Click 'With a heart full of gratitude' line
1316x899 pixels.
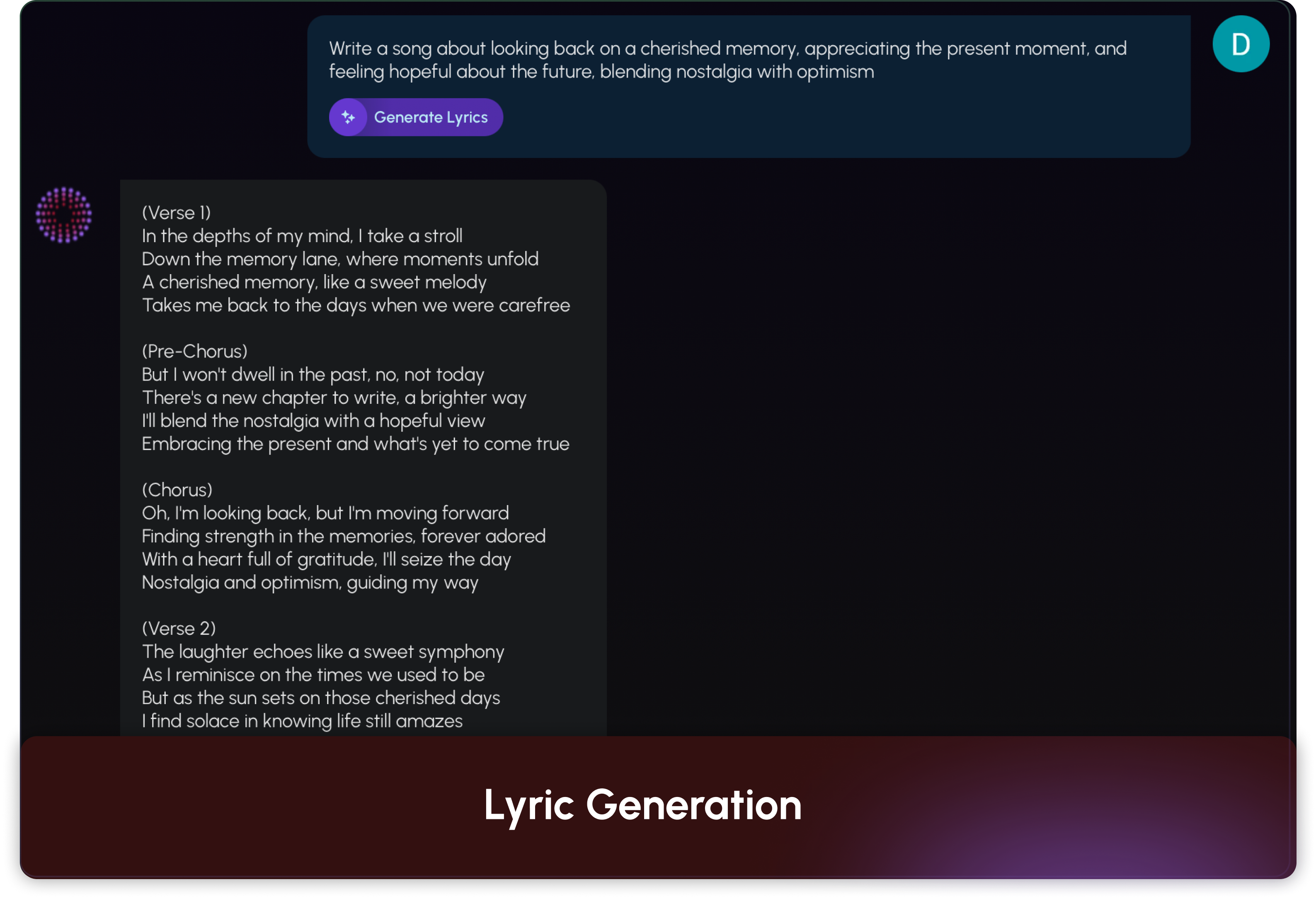326,560
